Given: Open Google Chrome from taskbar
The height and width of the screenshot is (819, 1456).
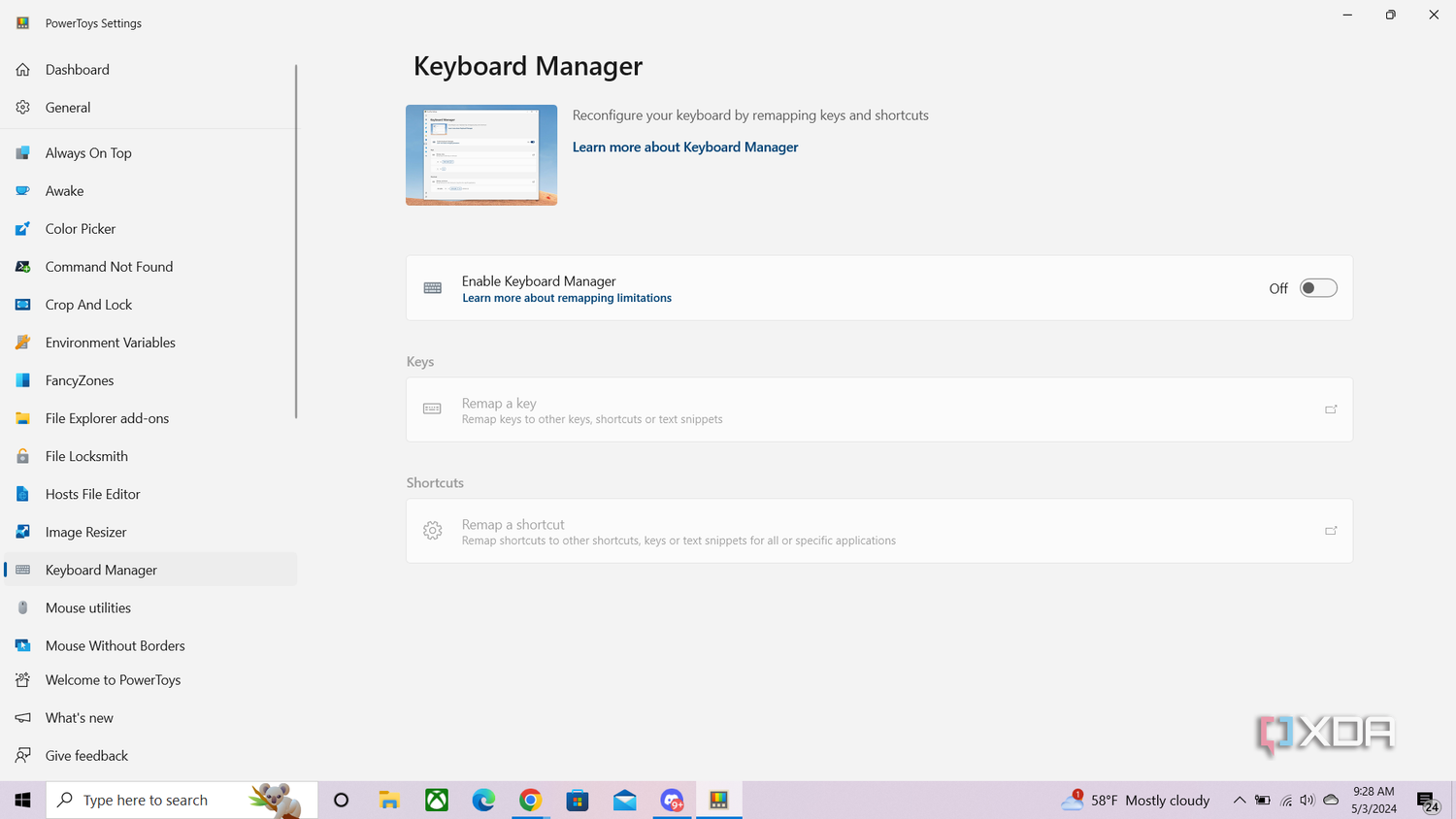Looking at the screenshot, I should [x=530, y=801].
